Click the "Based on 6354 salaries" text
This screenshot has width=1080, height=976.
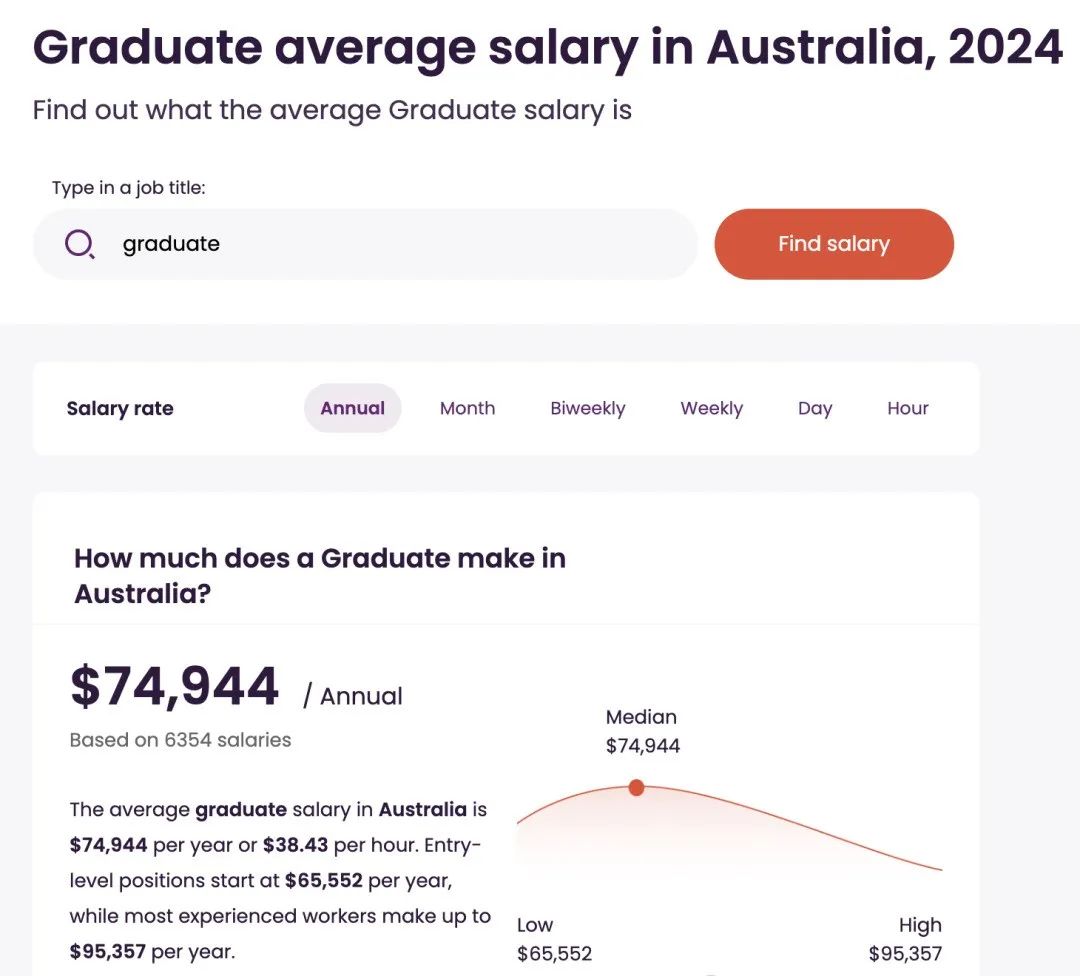click(x=180, y=740)
